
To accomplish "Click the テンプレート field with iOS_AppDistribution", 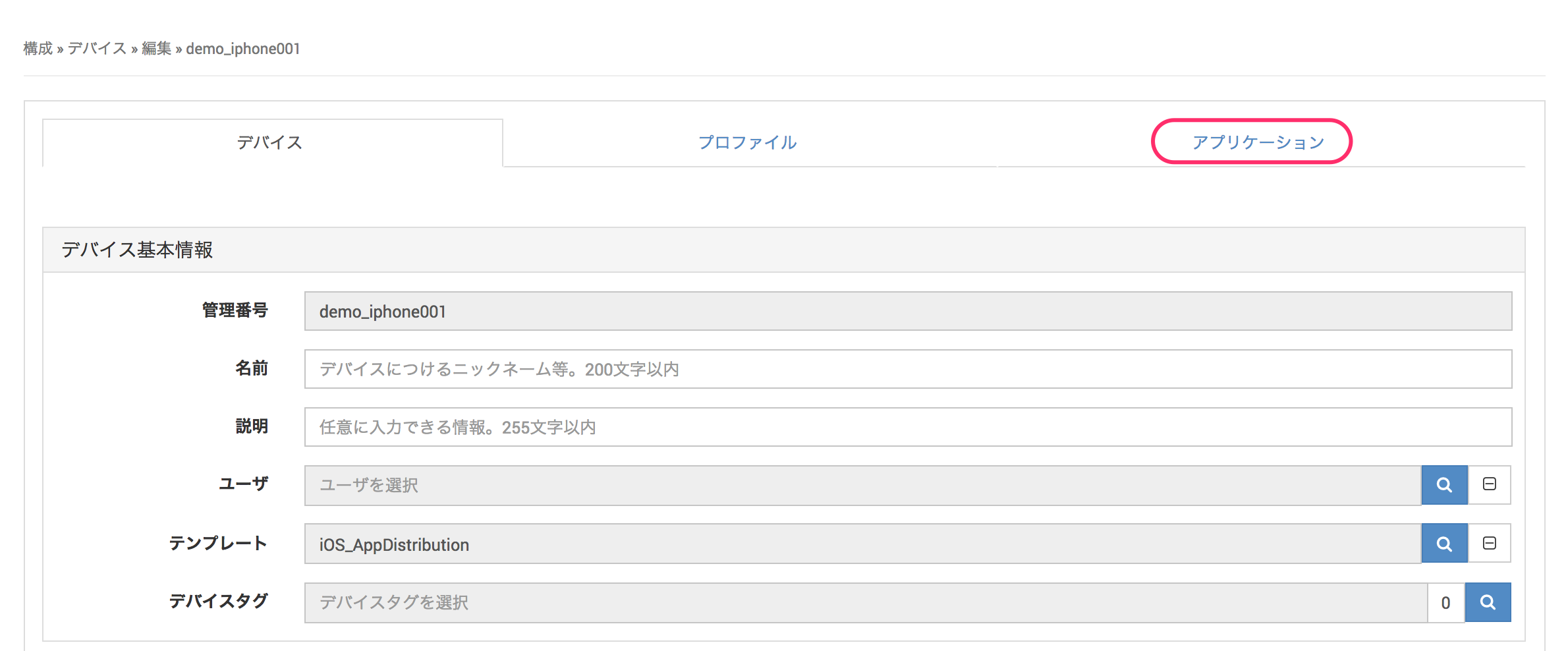I will pos(862,544).
